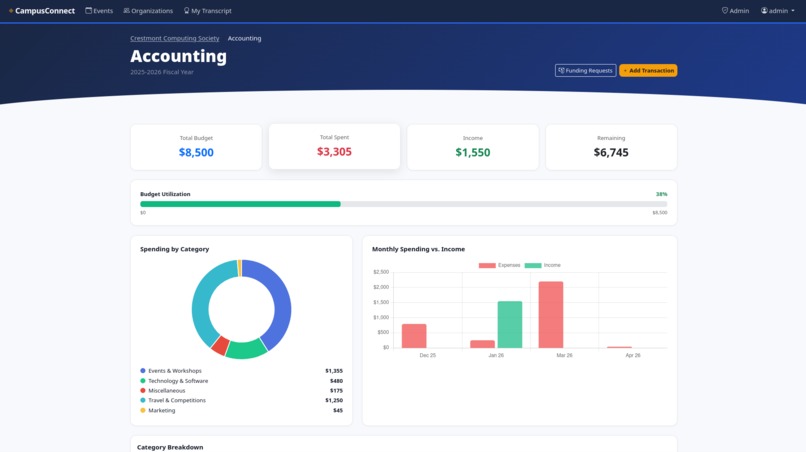Click the 2025-2026 Fiscal Year subtitle
This screenshot has height=452, width=806.
162,72
